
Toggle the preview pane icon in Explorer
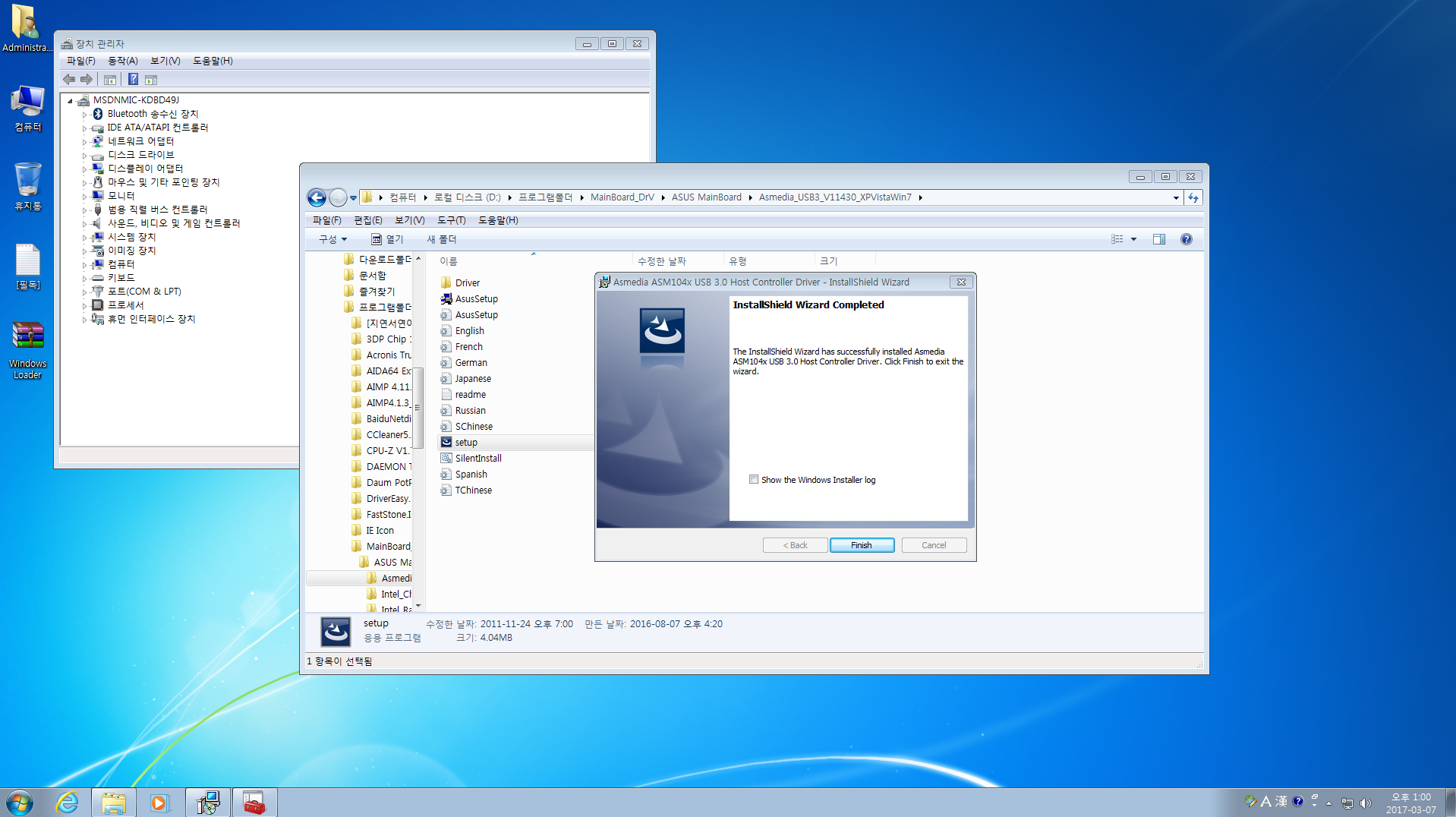[x=1159, y=239]
